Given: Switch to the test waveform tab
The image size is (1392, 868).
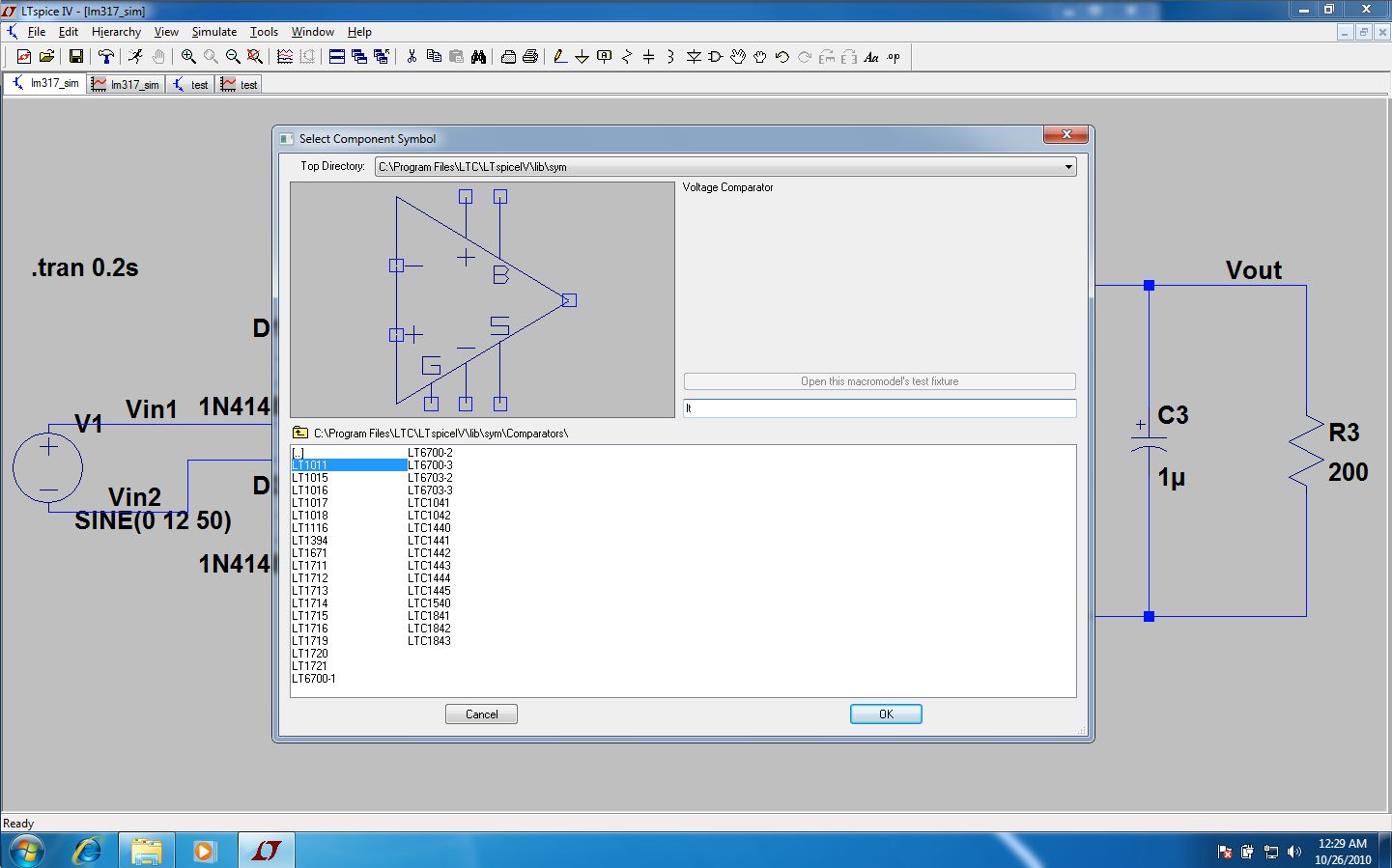Looking at the screenshot, I should (240, 85).
